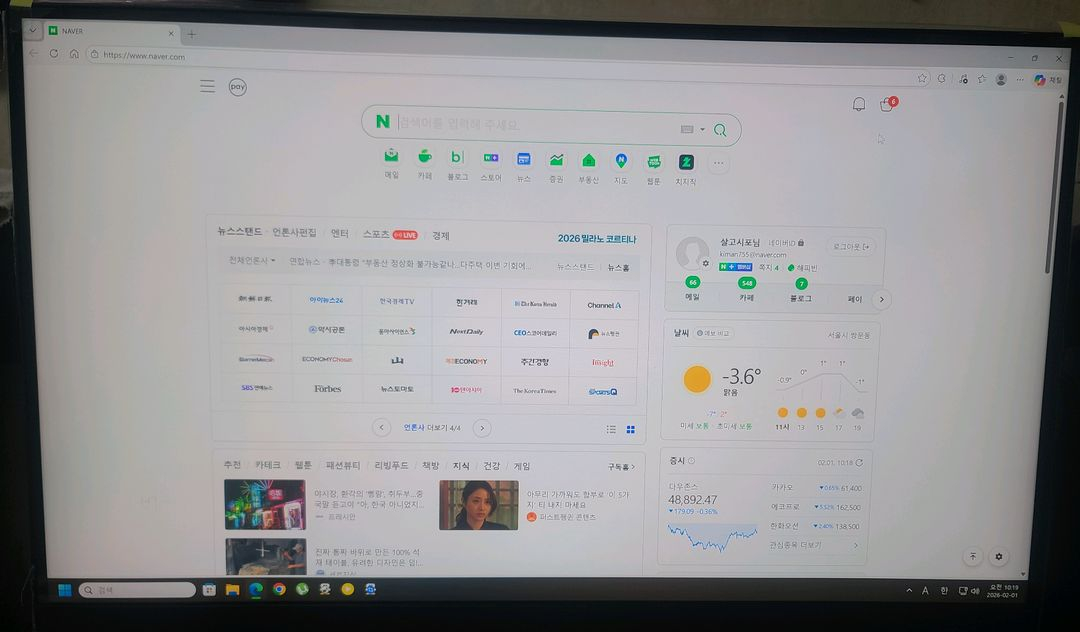This screenshot has width=1080, height=632.
Task: Open the Webtoon (웹툰) shortcut icon
Action: [x=653, y=161]
